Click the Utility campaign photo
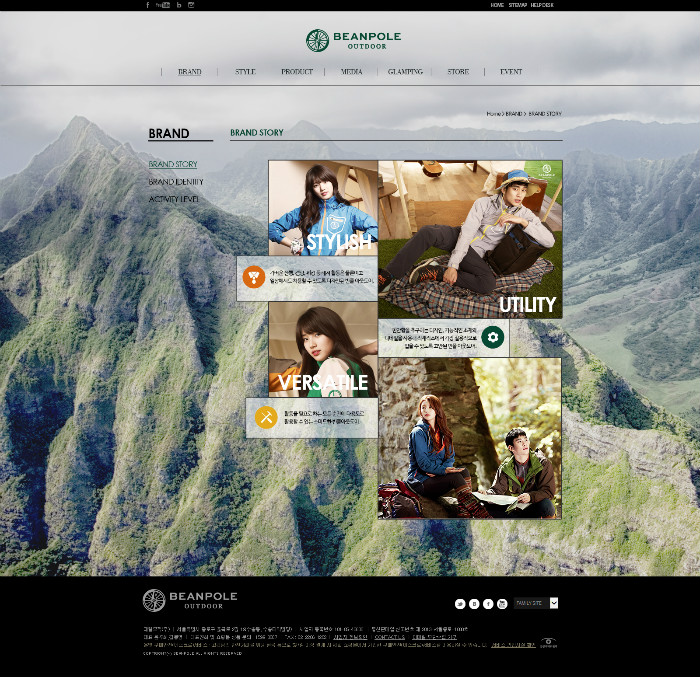Image resolution: width=700 pixels, height=677 pixels. tap(470, 235)
